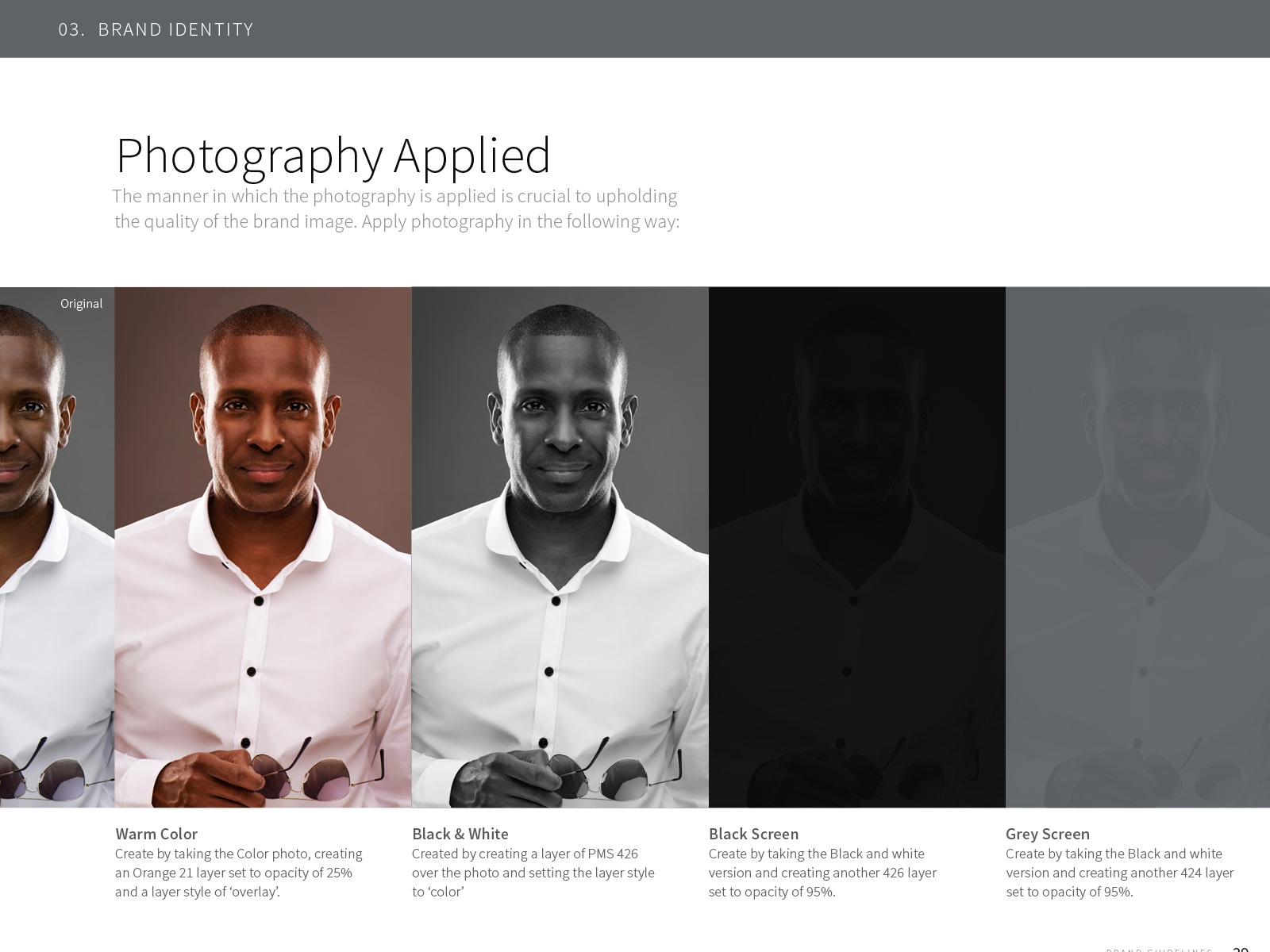Click the "Grey Screen" caption heading
Image resolution: width=1270 pixels, height=952 pixels.
coord(1047,834)
